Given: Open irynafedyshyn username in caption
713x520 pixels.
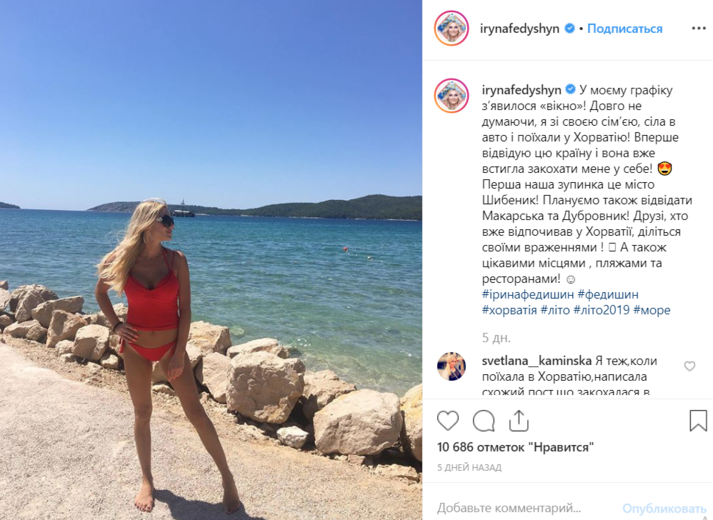Looking at the screenshot, I should pyautogui.click(x=522, y=90).
